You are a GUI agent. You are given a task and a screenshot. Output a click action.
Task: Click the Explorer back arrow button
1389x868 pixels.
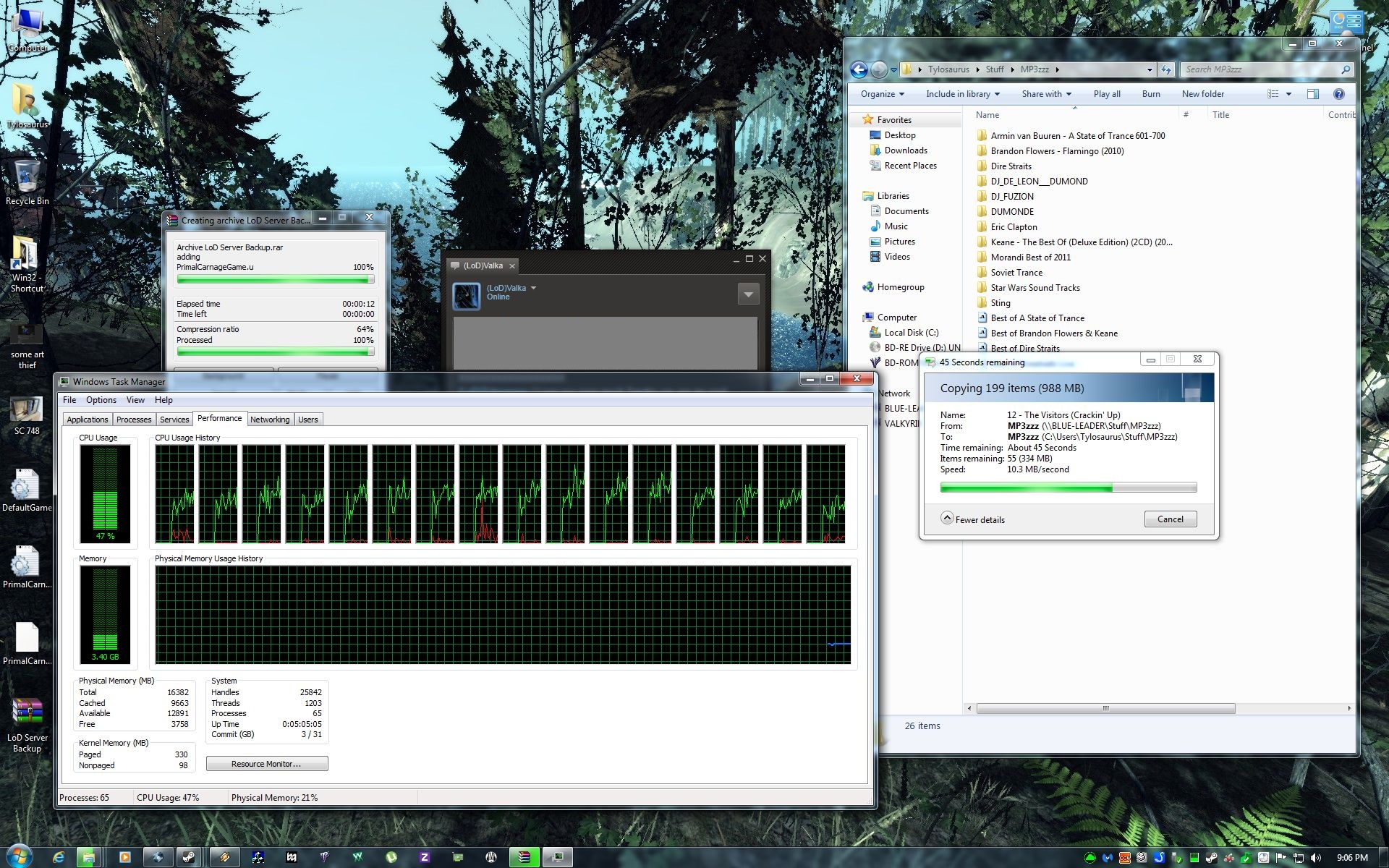click(x=859, y=69)
